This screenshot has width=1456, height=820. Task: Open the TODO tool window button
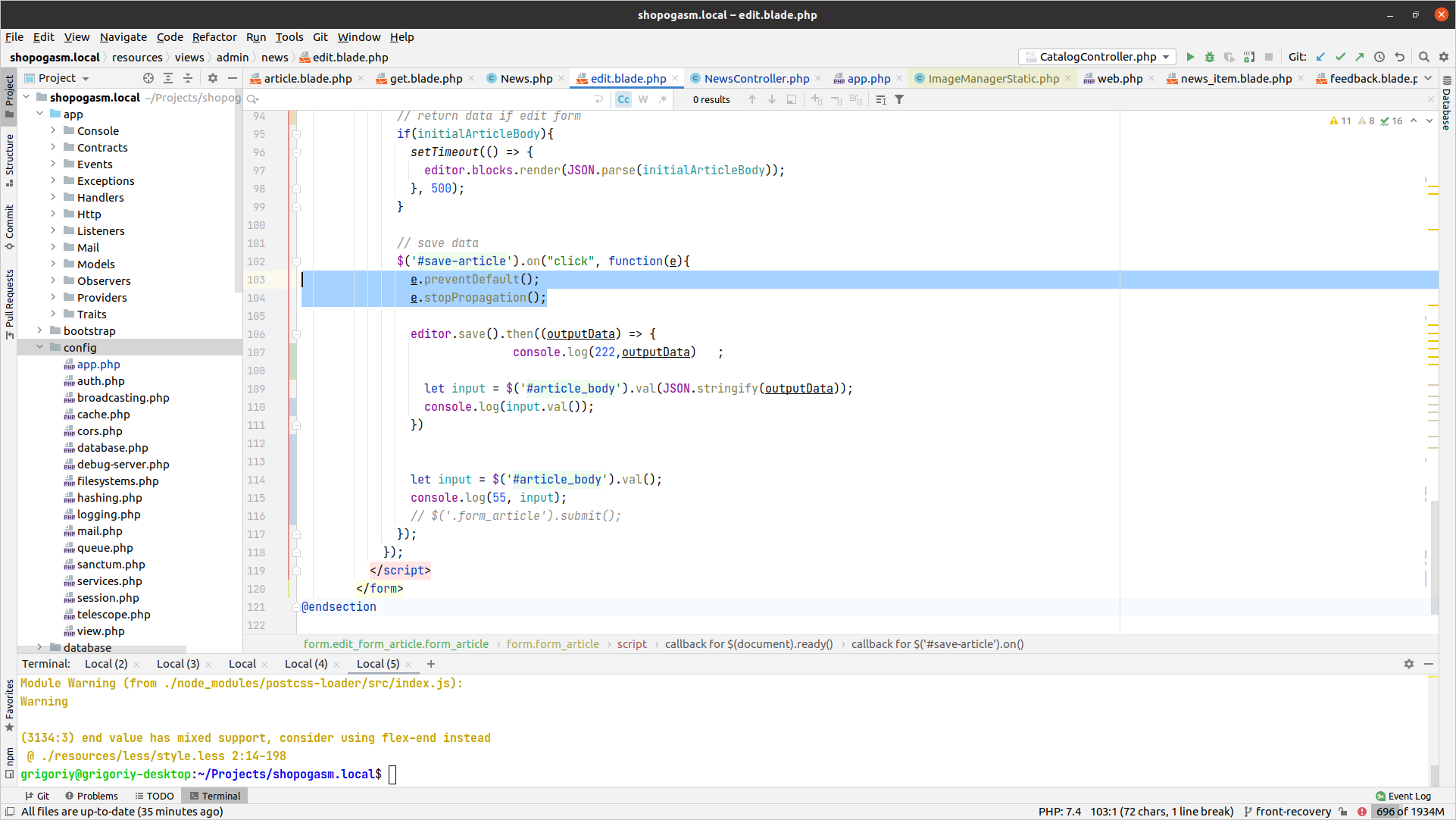(155, 796)
